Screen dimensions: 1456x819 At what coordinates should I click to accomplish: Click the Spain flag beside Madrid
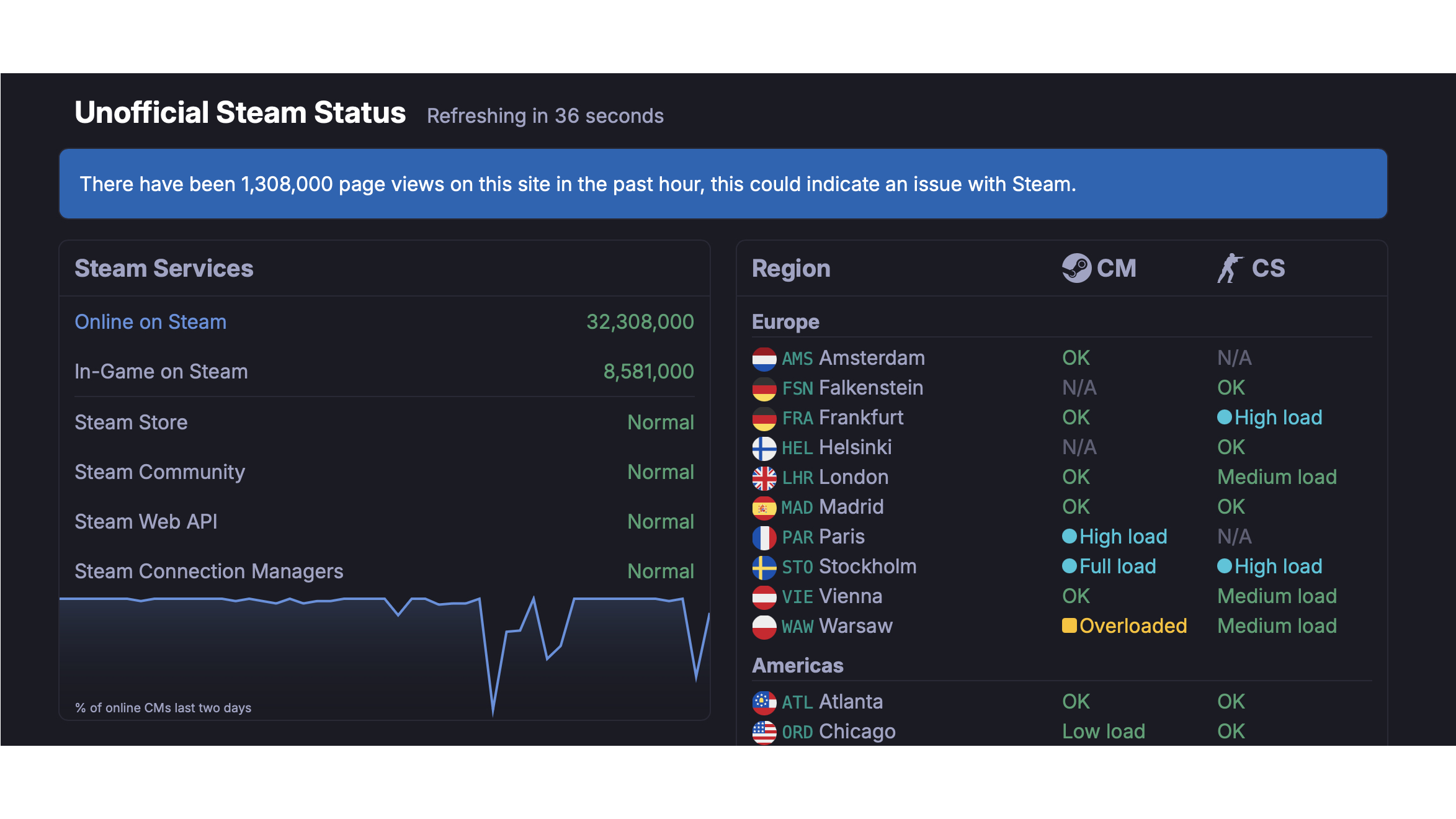click(764, 508)
